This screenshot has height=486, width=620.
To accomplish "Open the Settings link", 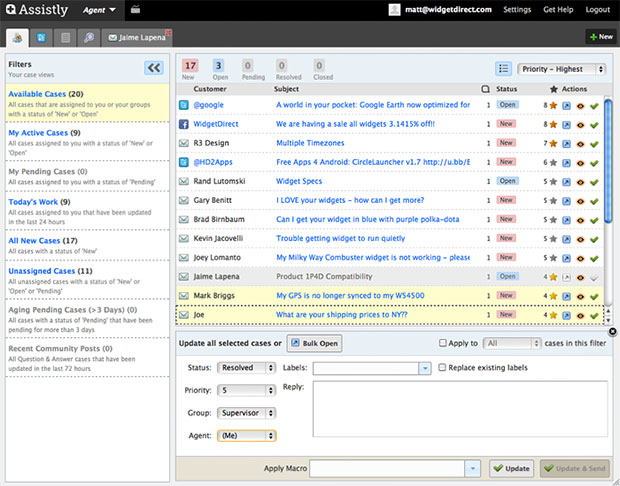I will 517,9.
